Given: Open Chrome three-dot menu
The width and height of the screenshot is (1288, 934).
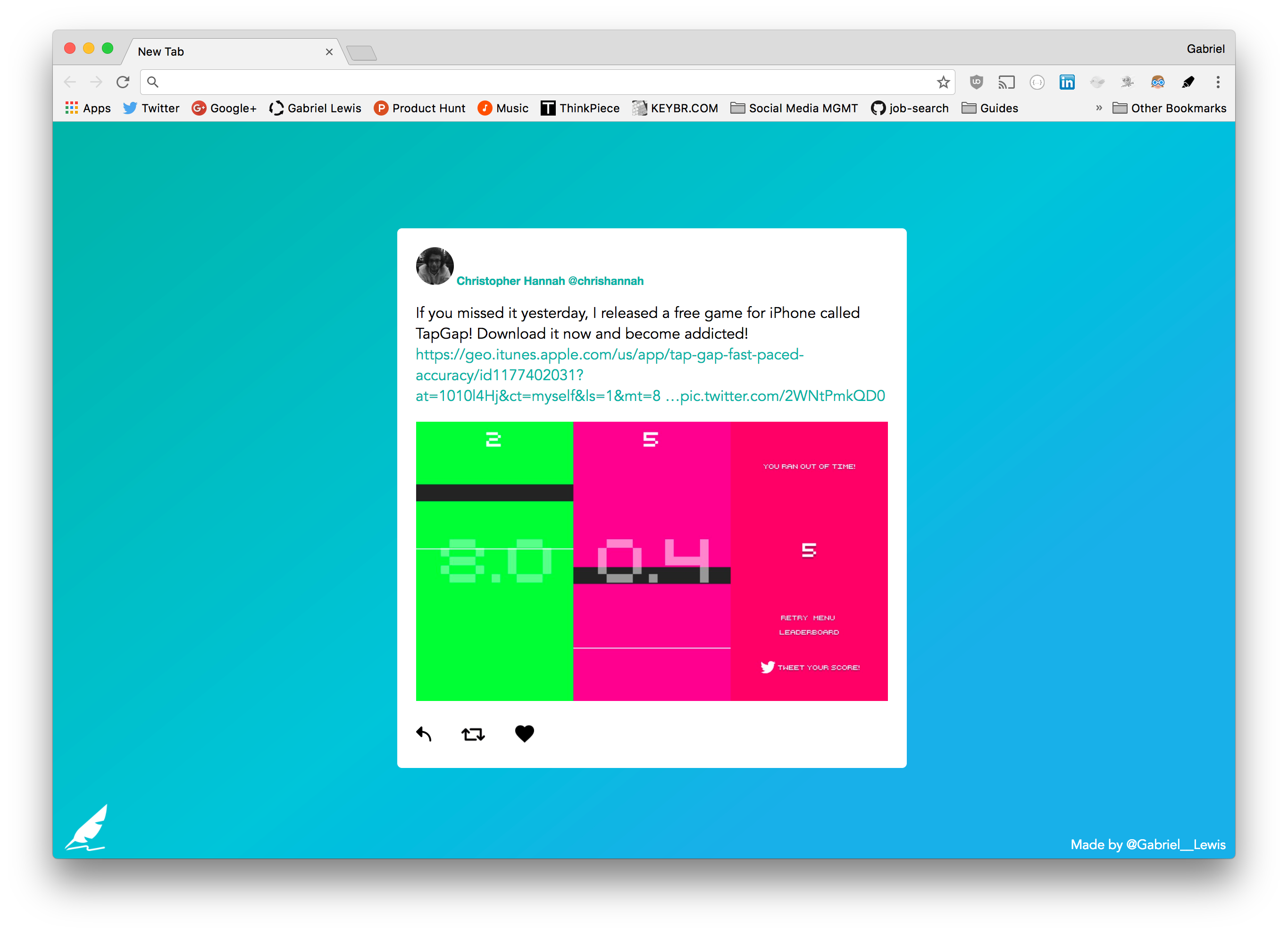Looking at the screenshot, I should click(x=1218, y=83).
